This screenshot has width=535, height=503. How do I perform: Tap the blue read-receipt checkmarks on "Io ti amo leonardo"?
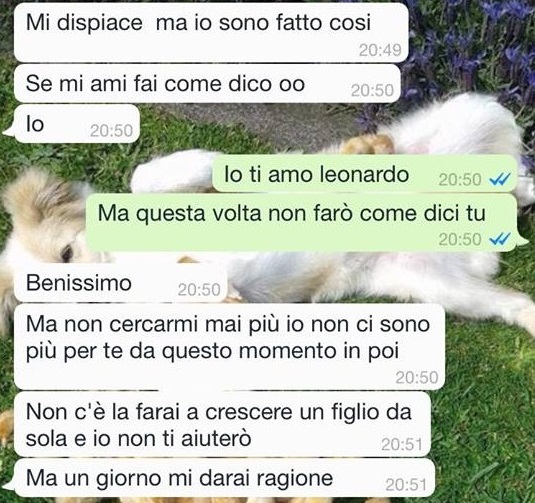(500, 178)
